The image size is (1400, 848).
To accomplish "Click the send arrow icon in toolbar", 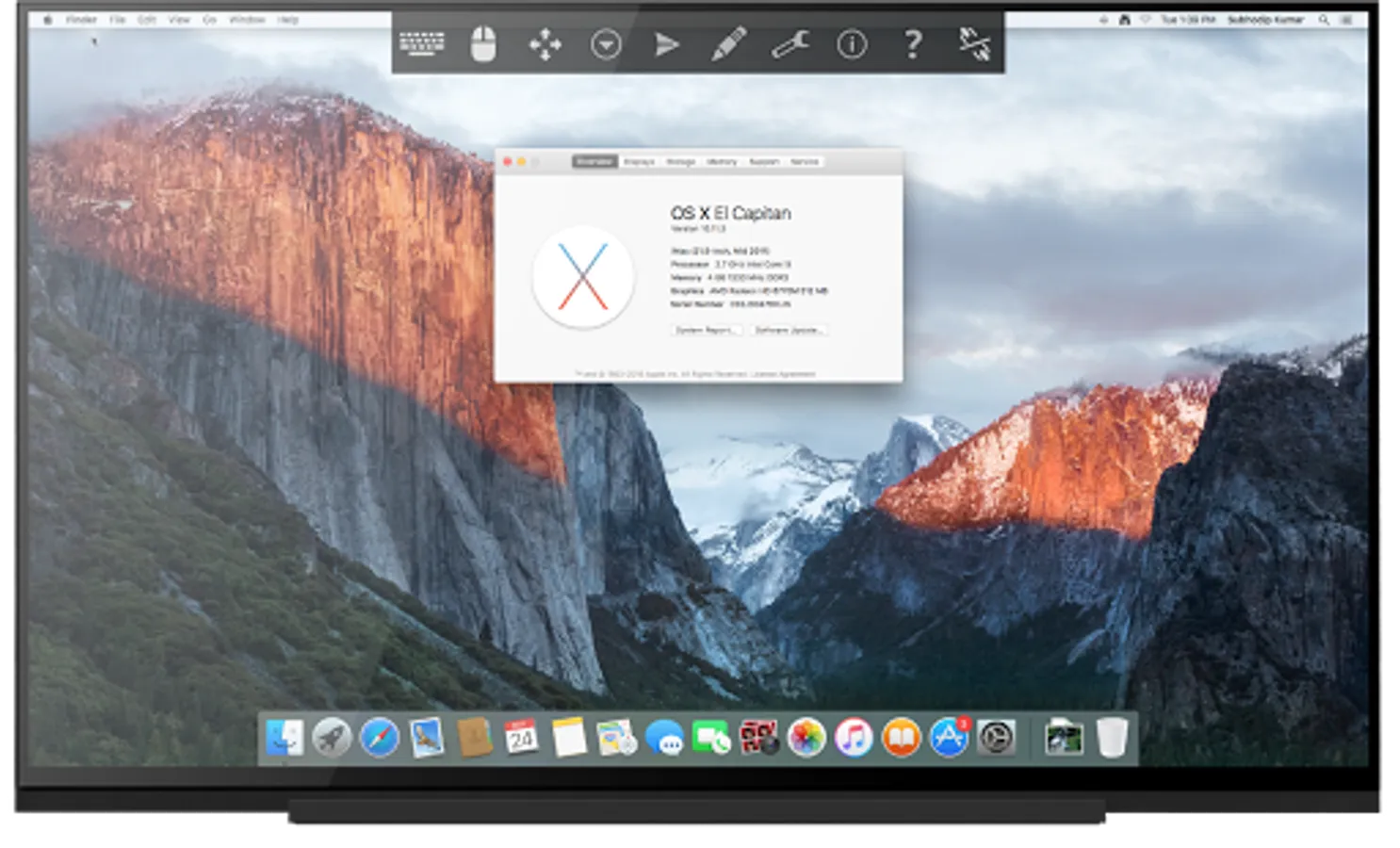I will (667, 44).
